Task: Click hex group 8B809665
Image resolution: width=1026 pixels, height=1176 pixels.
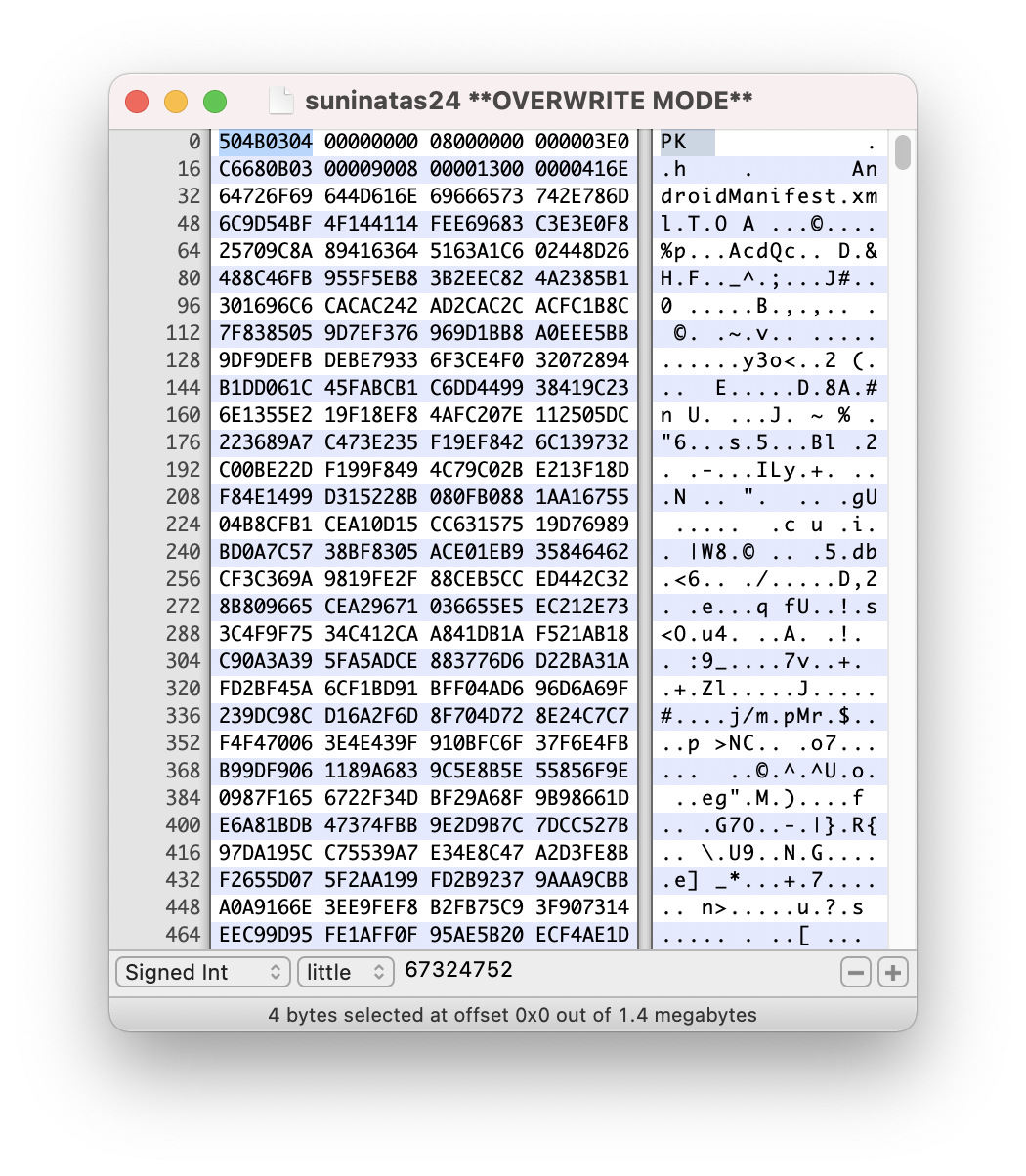Action: click(x=266, y=607)
